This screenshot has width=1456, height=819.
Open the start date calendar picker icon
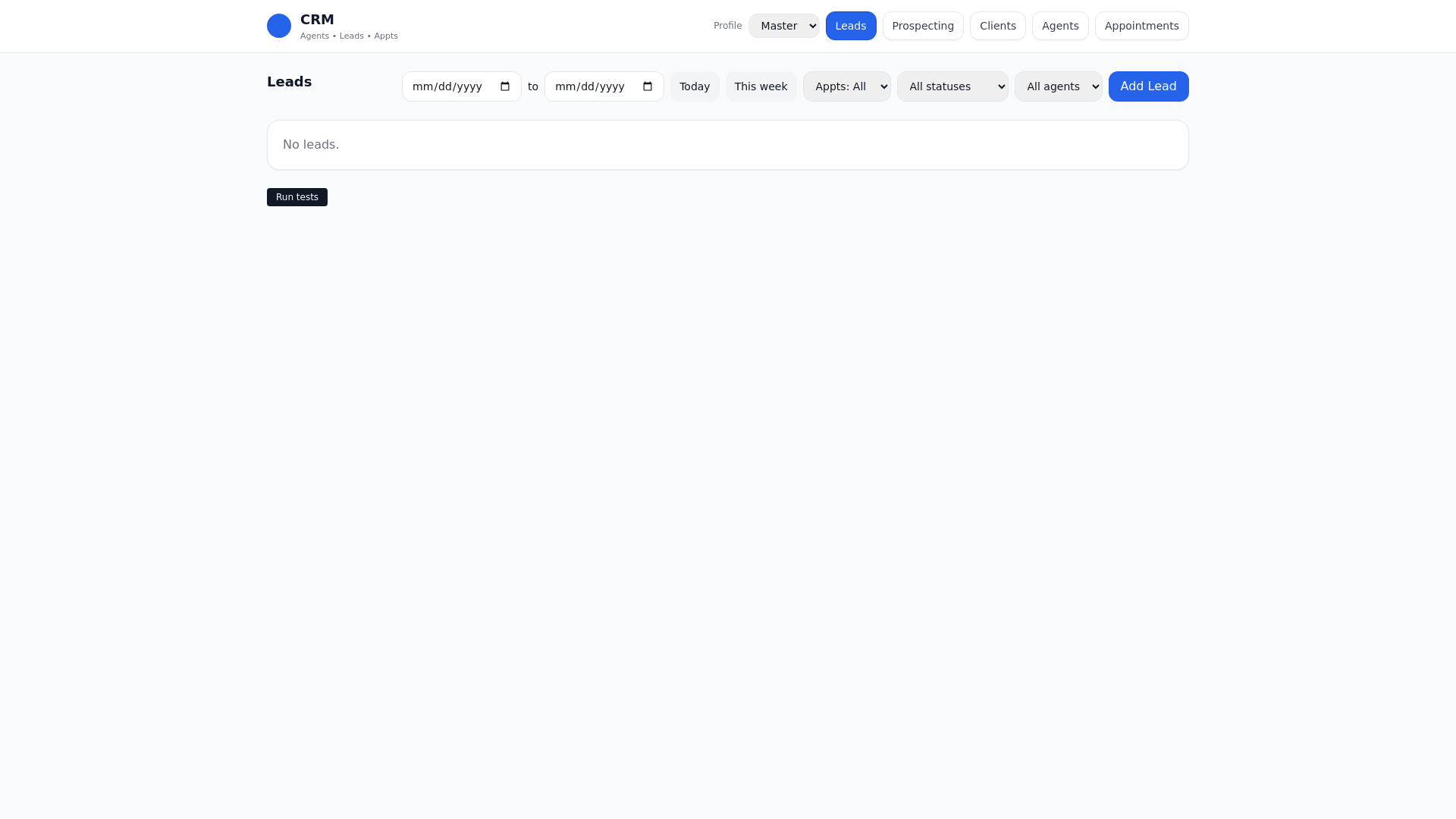(505, 86)
